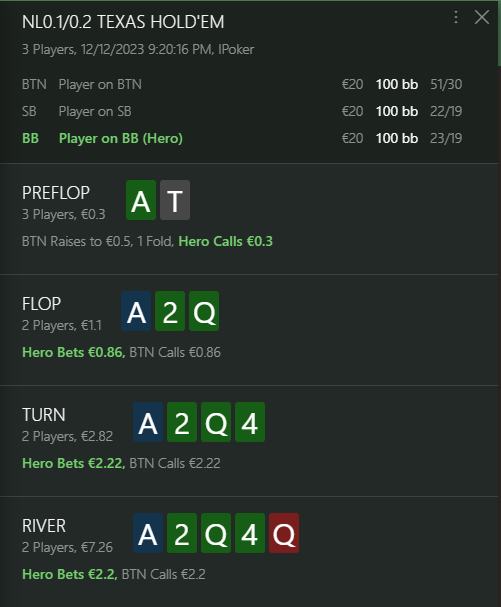The width and height of the screenshot is (501, 607).
Task: Close the hand history panel
Action: point(482,17)
